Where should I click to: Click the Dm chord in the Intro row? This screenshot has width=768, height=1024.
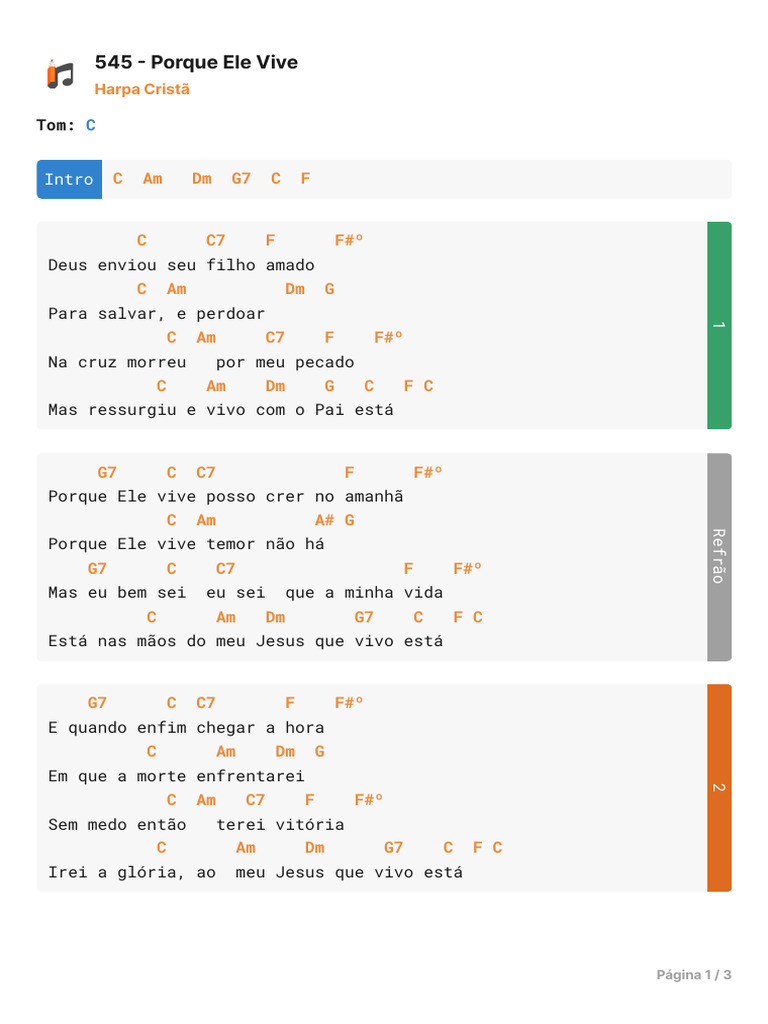pos(202,178)
